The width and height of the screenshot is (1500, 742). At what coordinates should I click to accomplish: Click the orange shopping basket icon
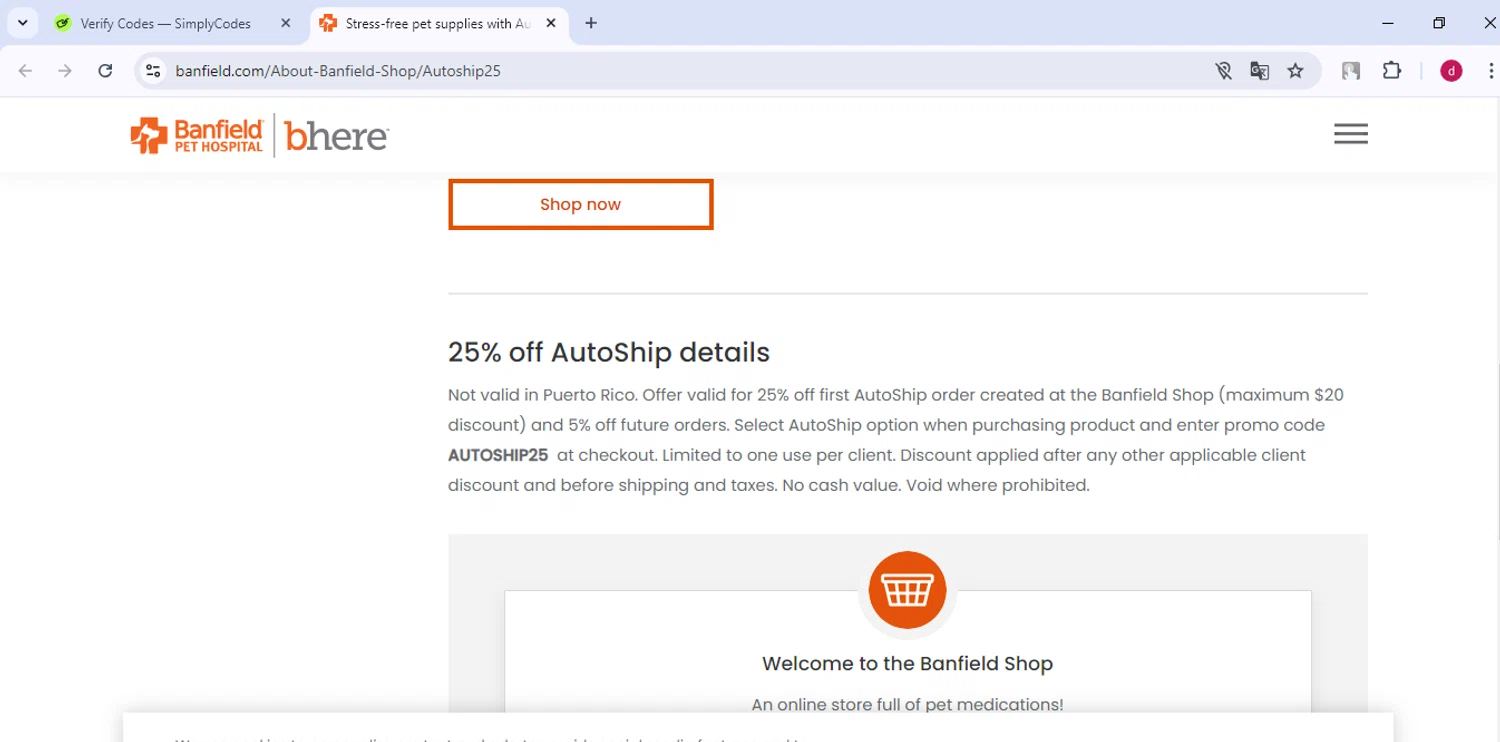(x=907, y=590)
